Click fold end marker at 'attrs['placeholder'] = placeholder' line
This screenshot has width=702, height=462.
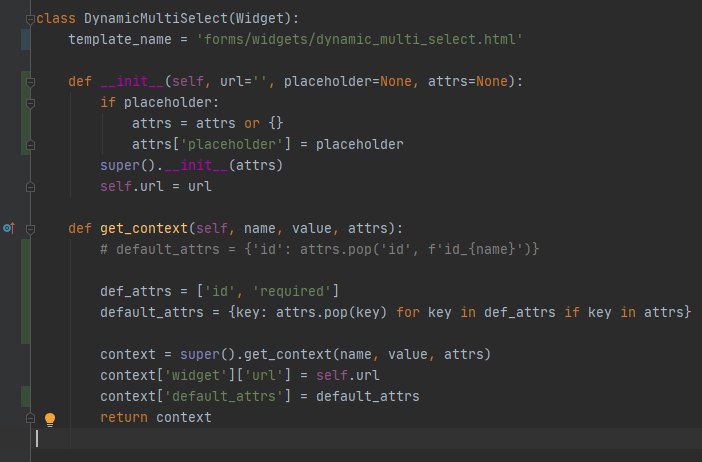[x=30, y=145]
